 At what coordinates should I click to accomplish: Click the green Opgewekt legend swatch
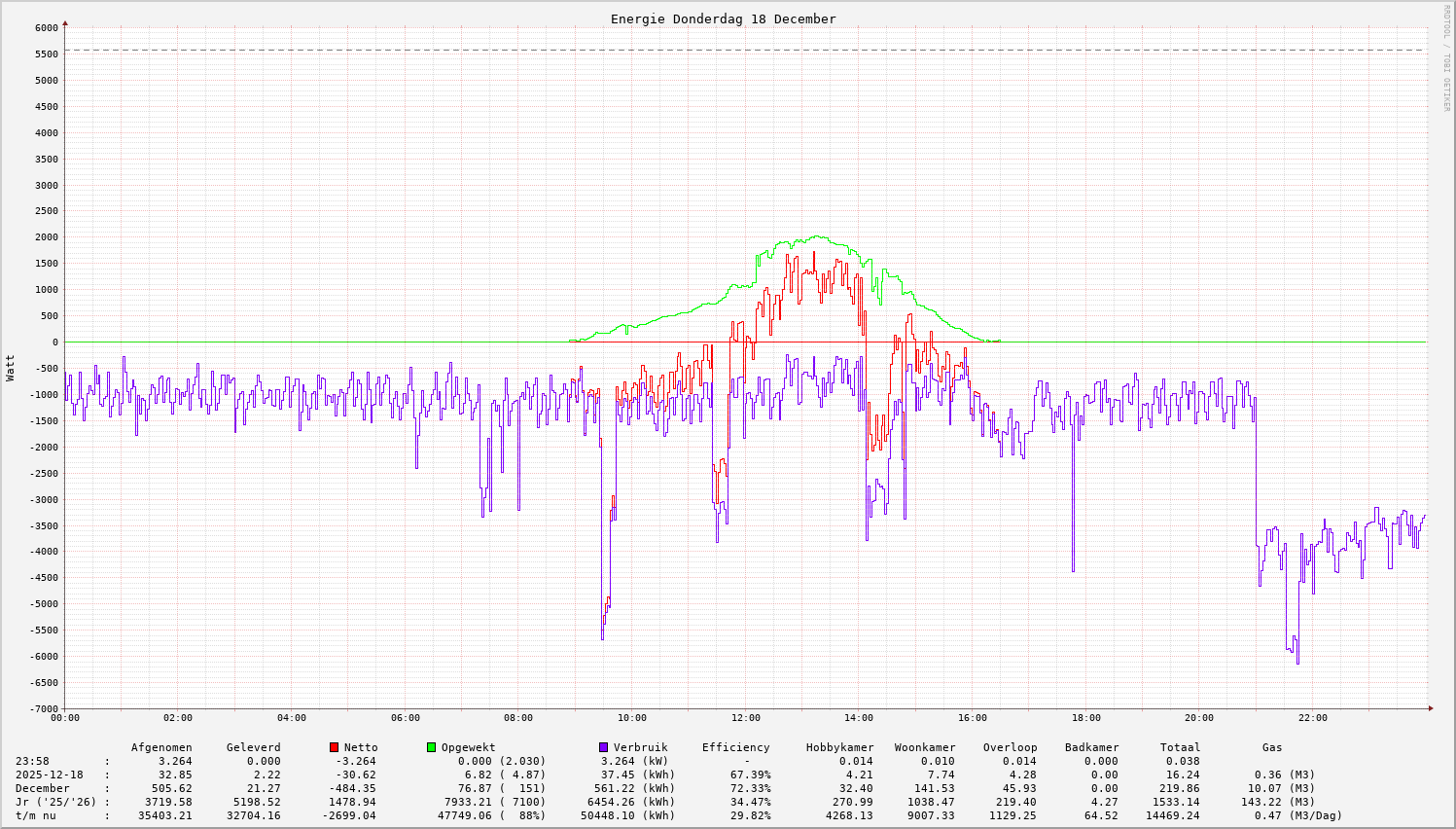431,747
